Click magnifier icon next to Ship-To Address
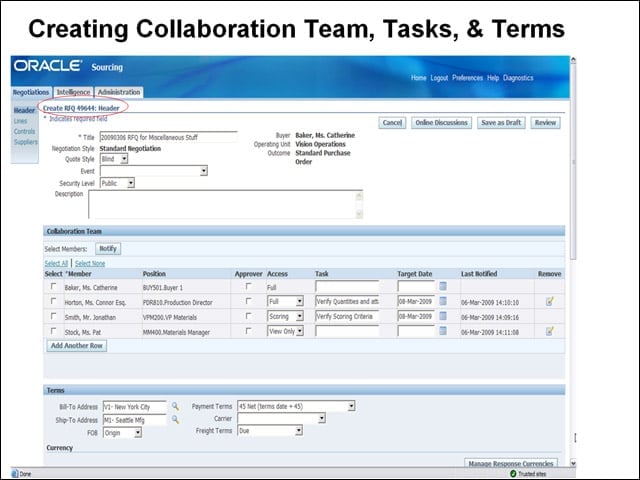Viewport: 640px width, 480px height. (175, 419)
